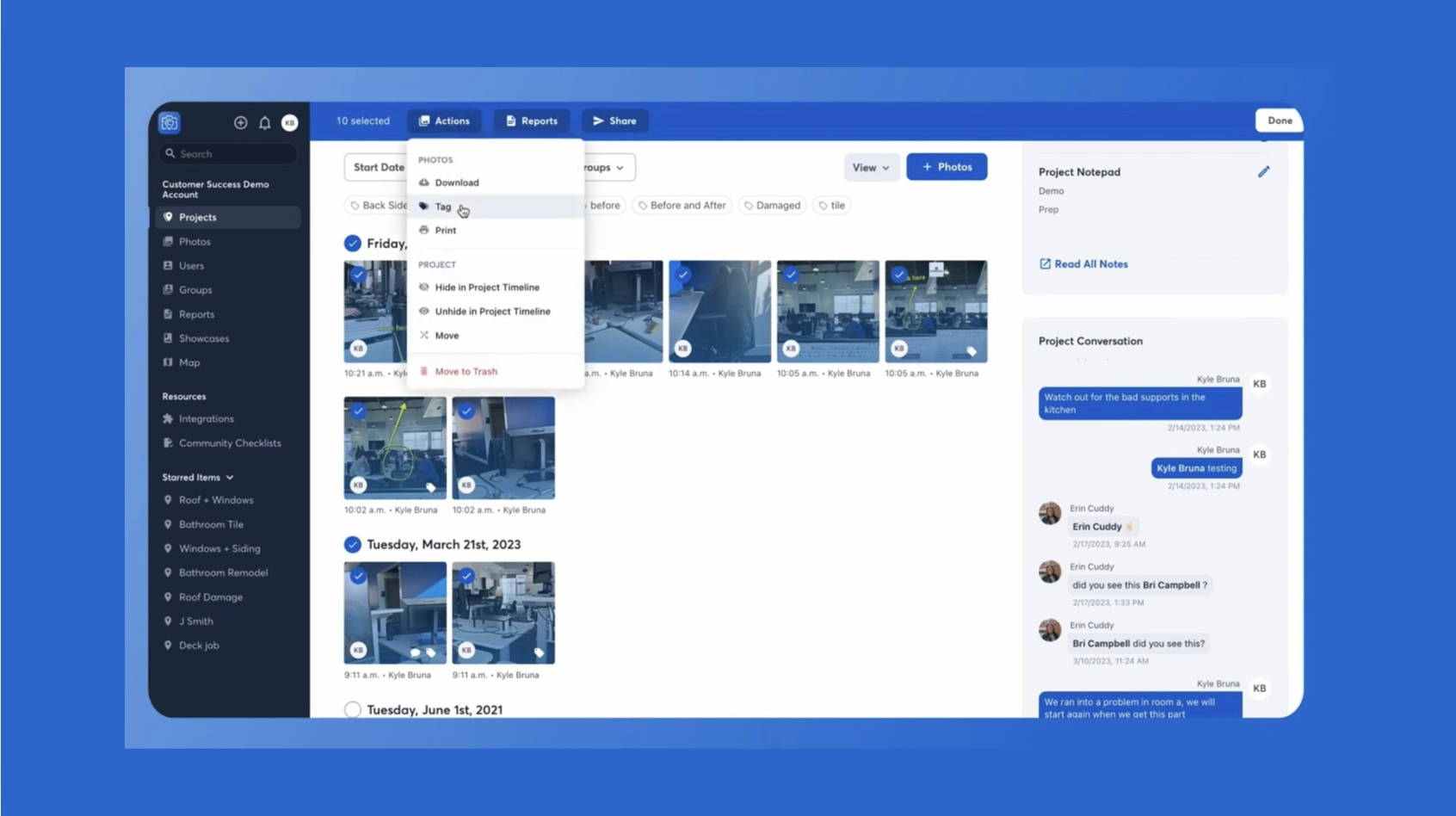Click the KB avatar in the sidebar header

289,122
